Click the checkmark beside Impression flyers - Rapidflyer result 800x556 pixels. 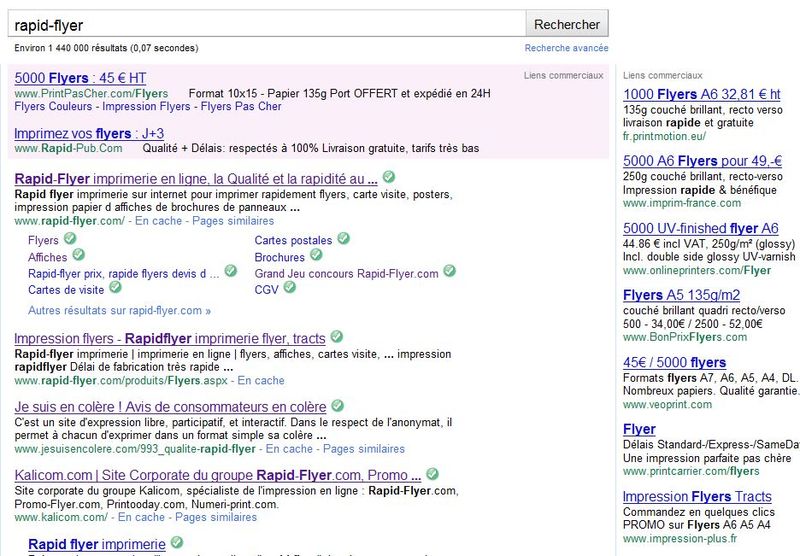(336, 337)
